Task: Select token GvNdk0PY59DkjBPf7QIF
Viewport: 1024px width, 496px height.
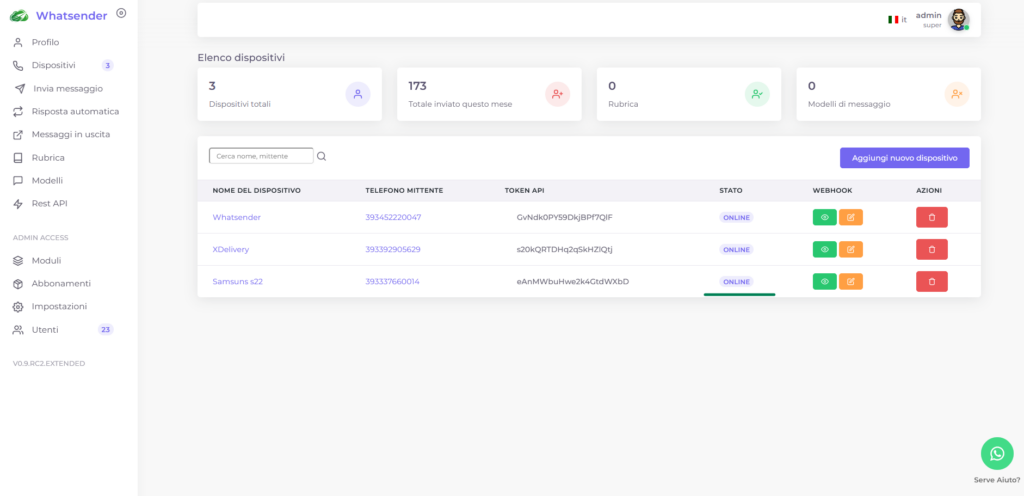Action: coord(564,217)
